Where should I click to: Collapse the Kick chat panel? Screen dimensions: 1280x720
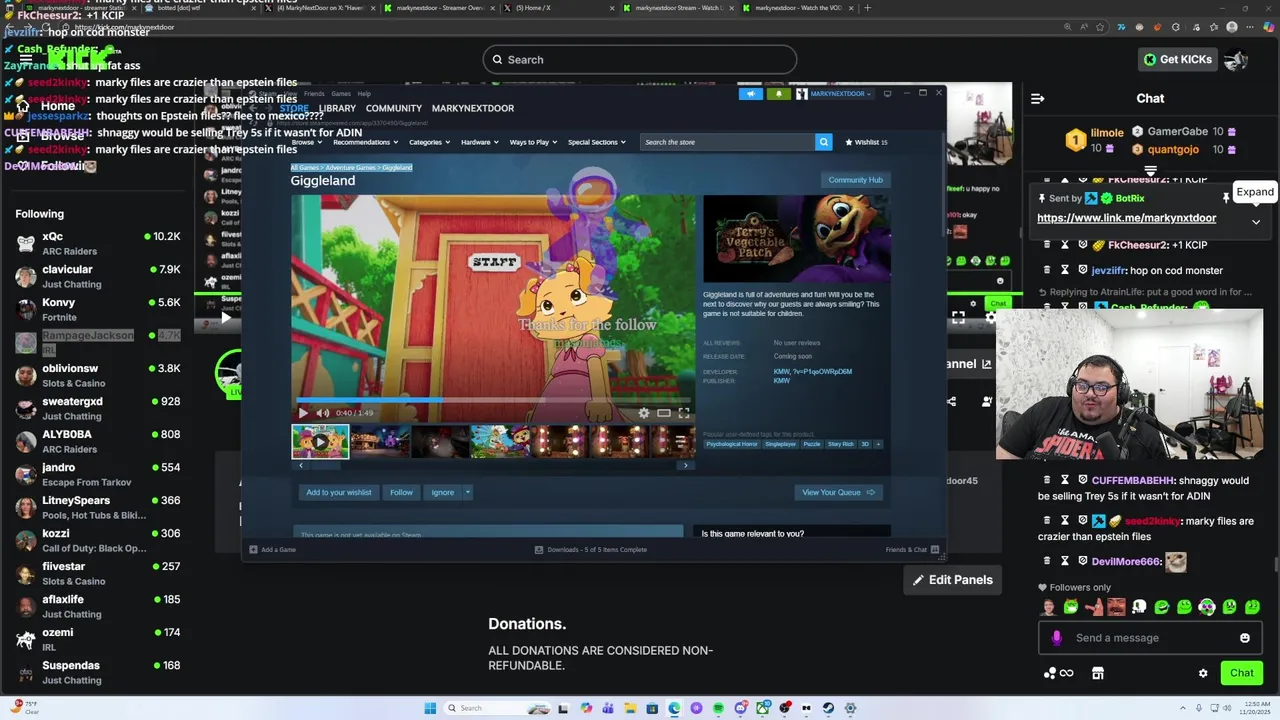tap(1037, 98)
